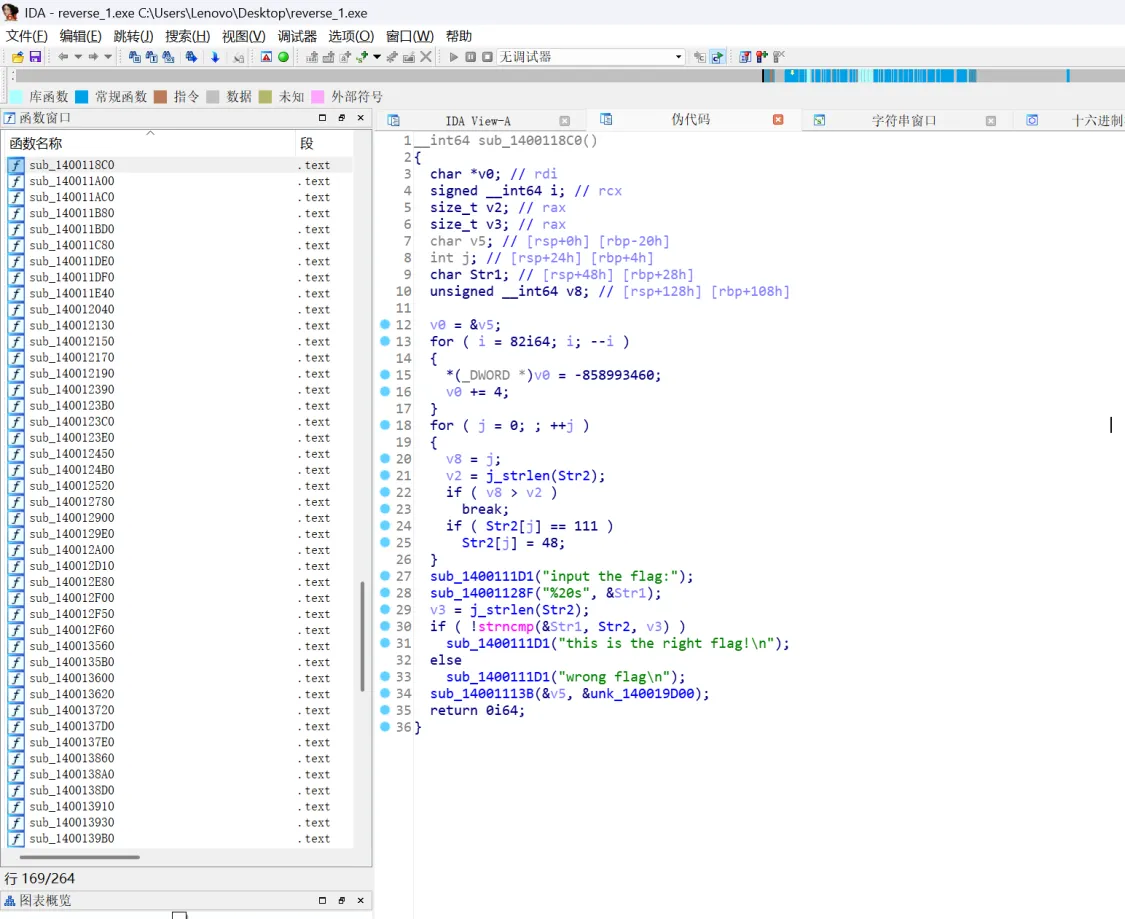Image resolution: width=1125 pixels, height=919 pixels.
Task: Stop the process with stop button
Action: tap(487, 57)
